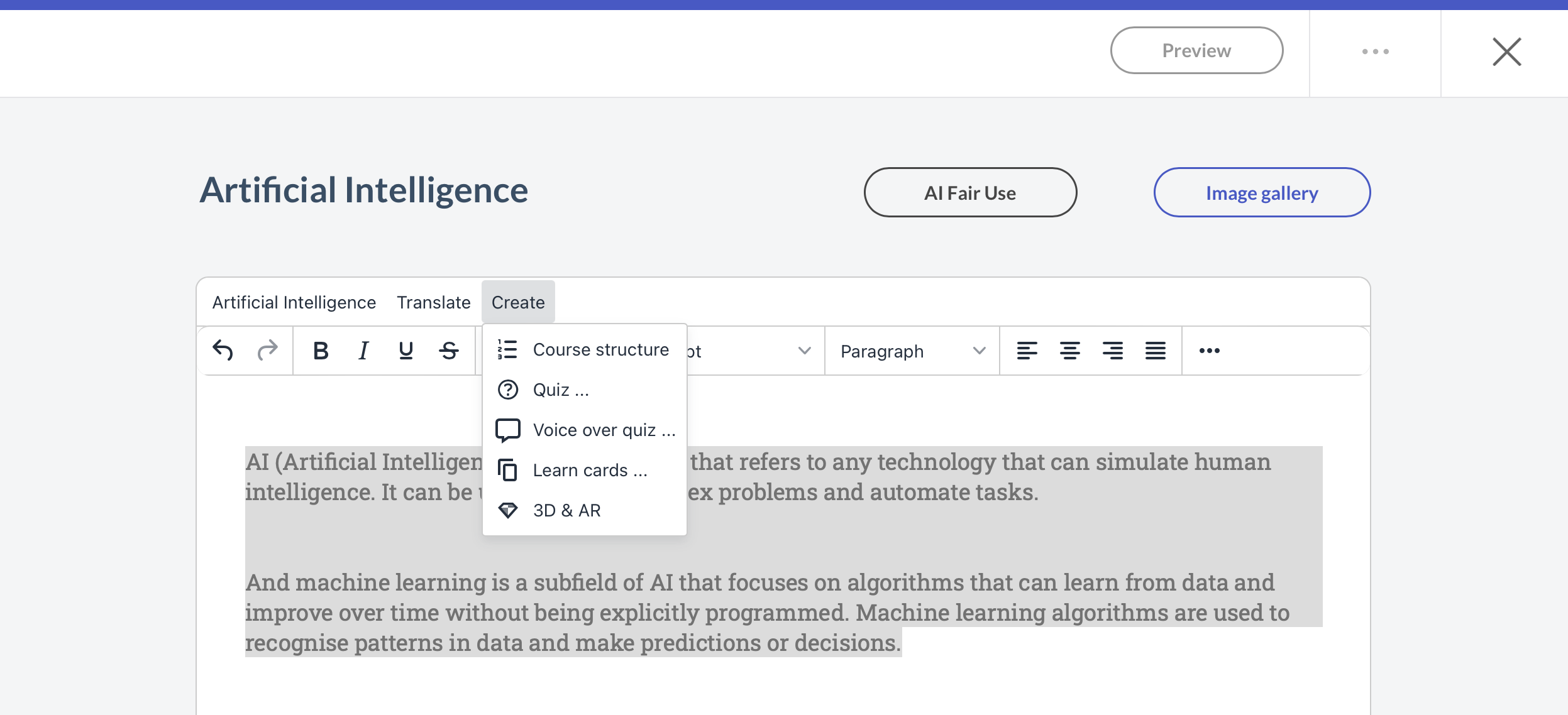Open the toolbar's more options ellipsis
The width and height of the screenshot is (1568, 715).
pos(1210,351)
